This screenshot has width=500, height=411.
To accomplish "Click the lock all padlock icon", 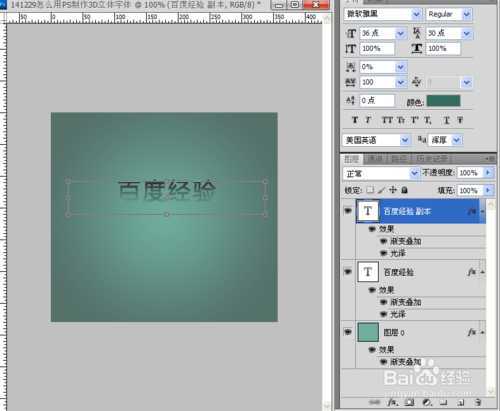I will 404,190.
